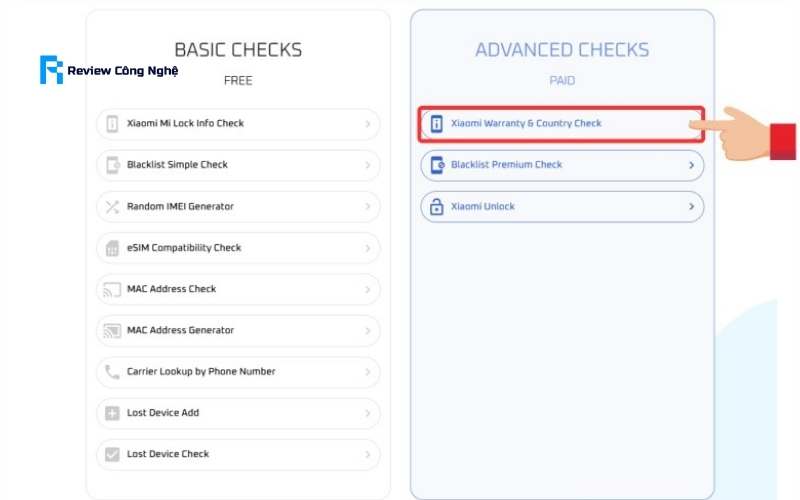800x500 pixels.
Task: Select Carrier Lookup by Phone Number
Action: (238, 371)
